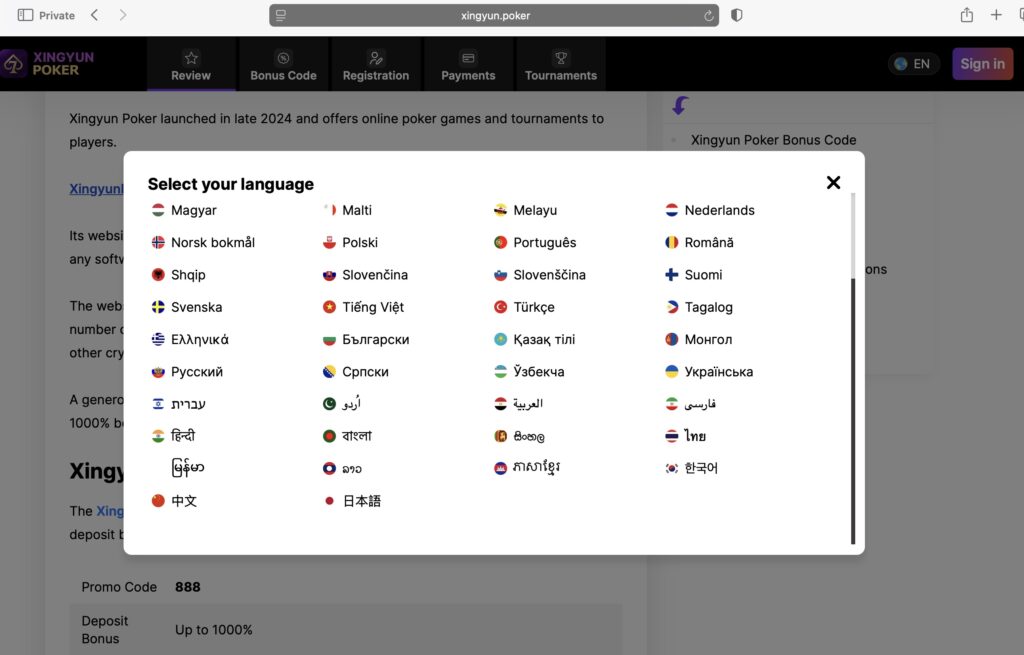The image size is (1024, 655).
Task: Choose Български language
Action: (376, 340)
